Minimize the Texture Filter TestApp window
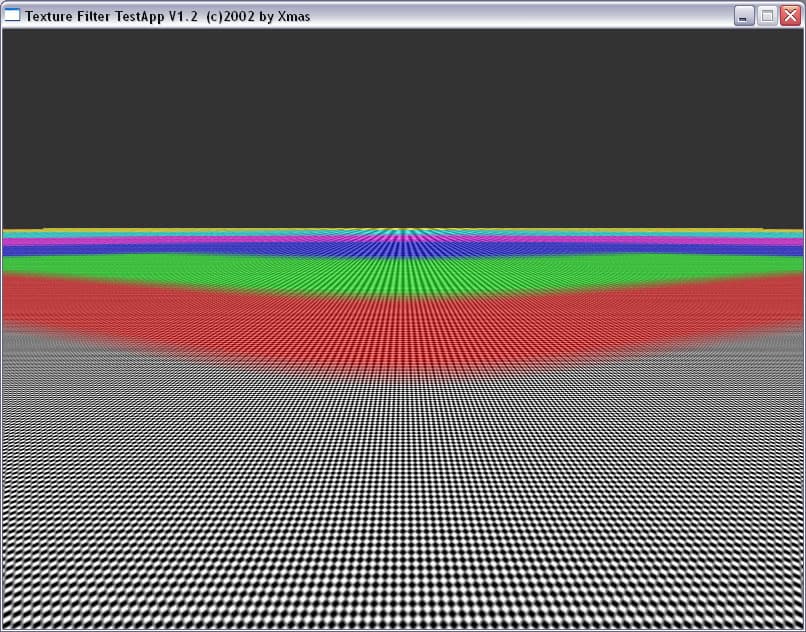Image resolution: width=806 pixels, height=632 pixels. 744,16
